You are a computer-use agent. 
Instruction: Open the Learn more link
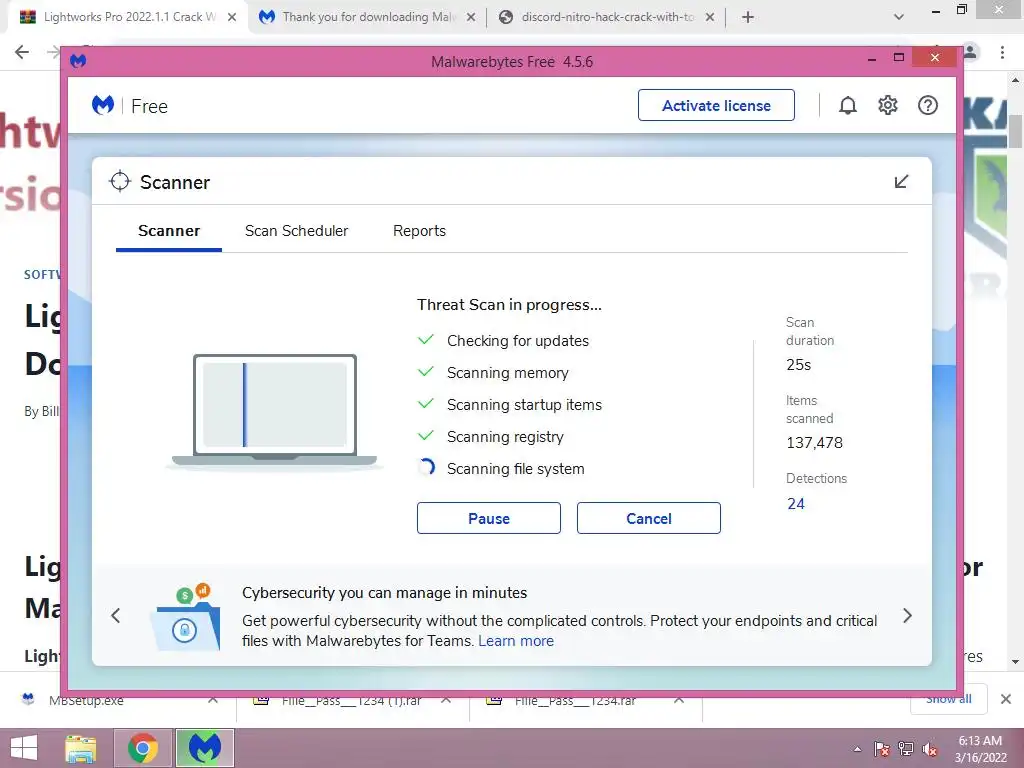tap(516, 641)
